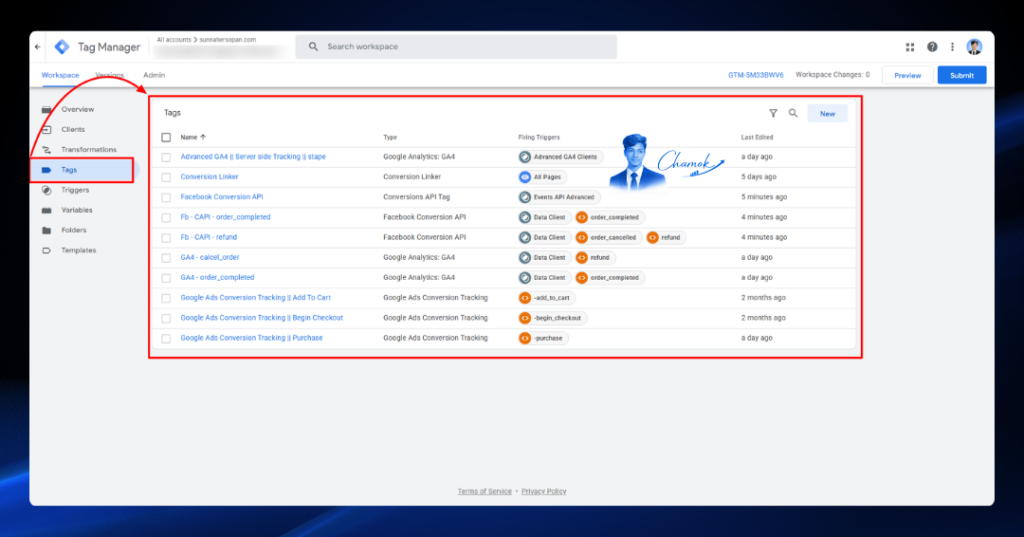
Task: Check the Facebook Conversion API row checkbox
Action: pos(166,197)
